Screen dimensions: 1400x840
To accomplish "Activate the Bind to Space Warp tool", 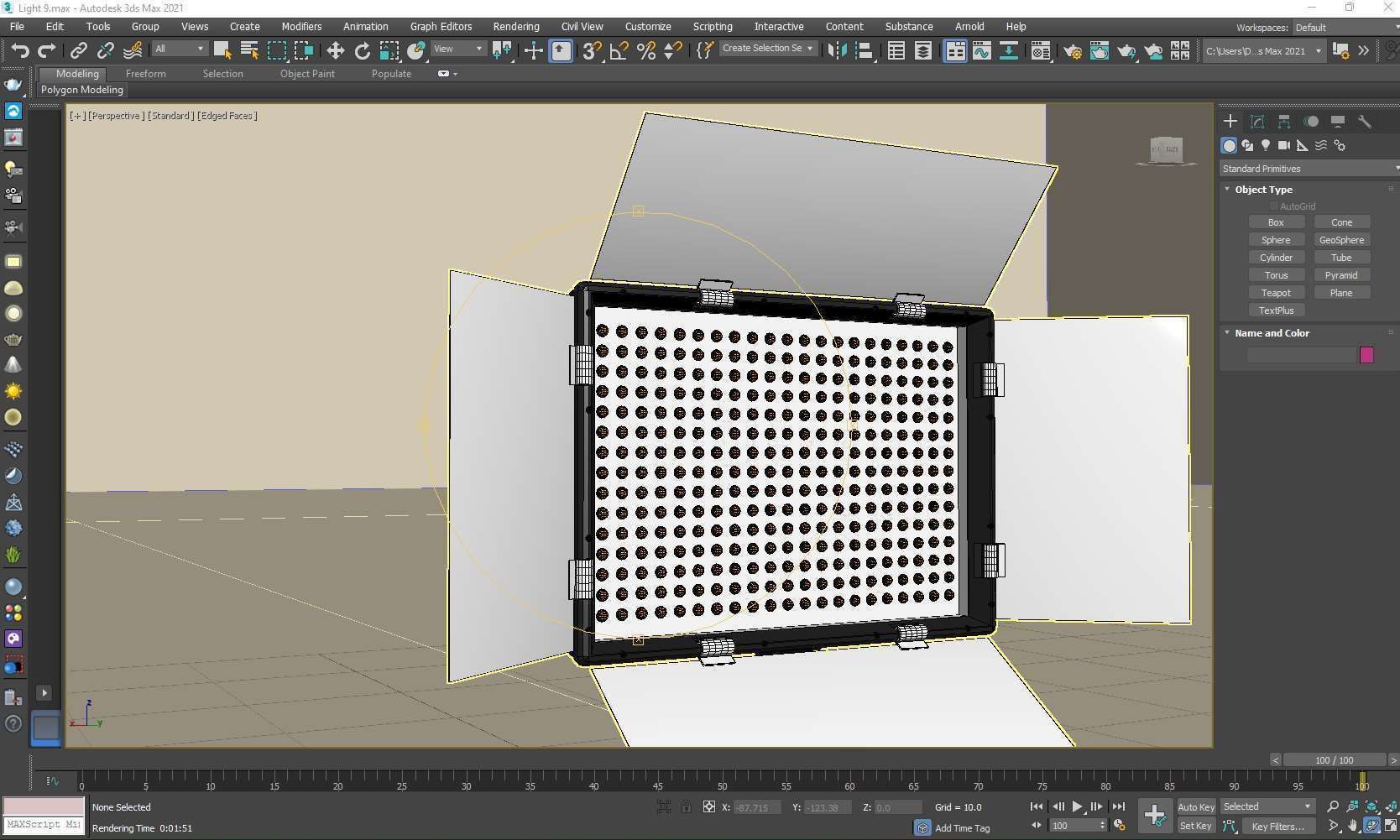I will (x=133, y=50).
